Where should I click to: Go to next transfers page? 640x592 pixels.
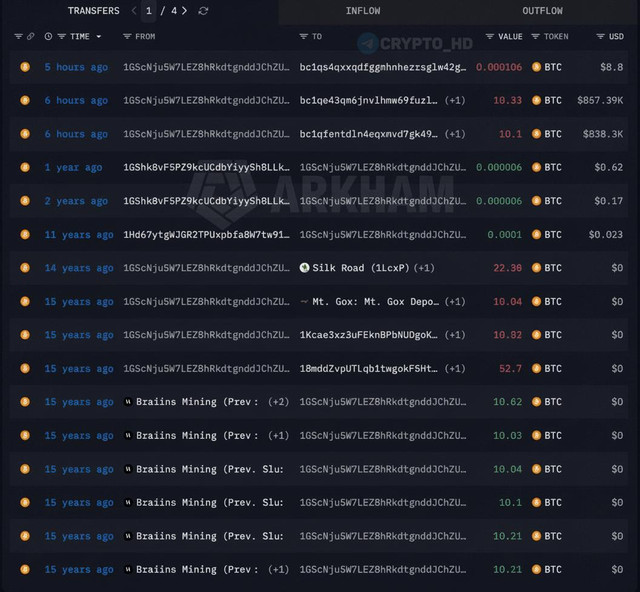[184, 11]
